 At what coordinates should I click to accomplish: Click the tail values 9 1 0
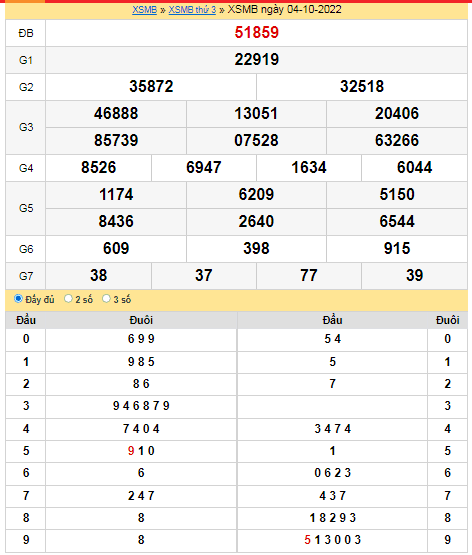tap(141, 451)
